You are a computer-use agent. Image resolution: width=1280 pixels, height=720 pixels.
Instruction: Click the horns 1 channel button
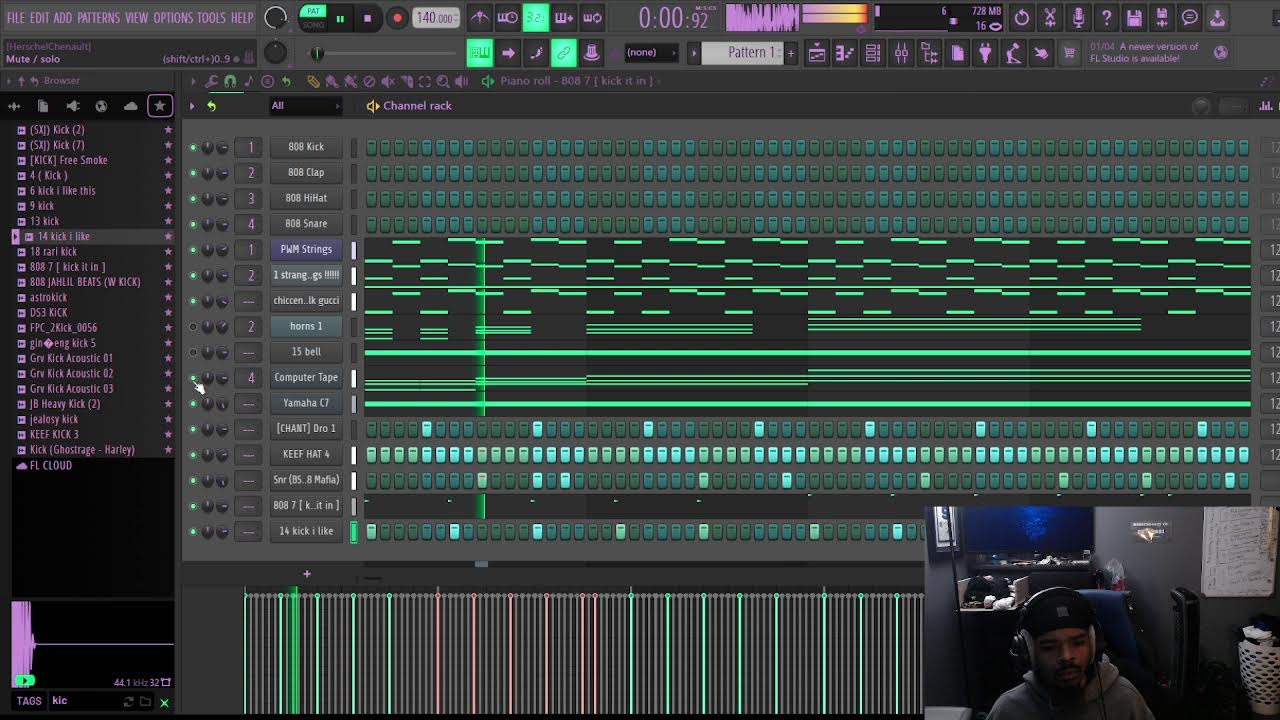(306, 326)
